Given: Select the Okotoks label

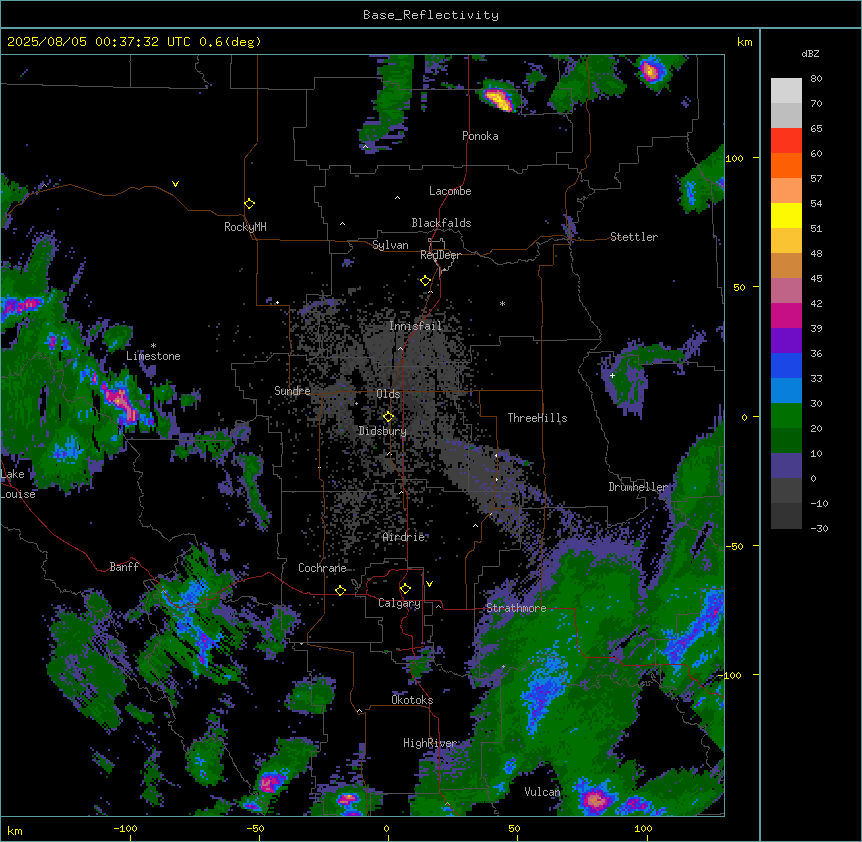Looking at the screenshot, I should 412,700.
